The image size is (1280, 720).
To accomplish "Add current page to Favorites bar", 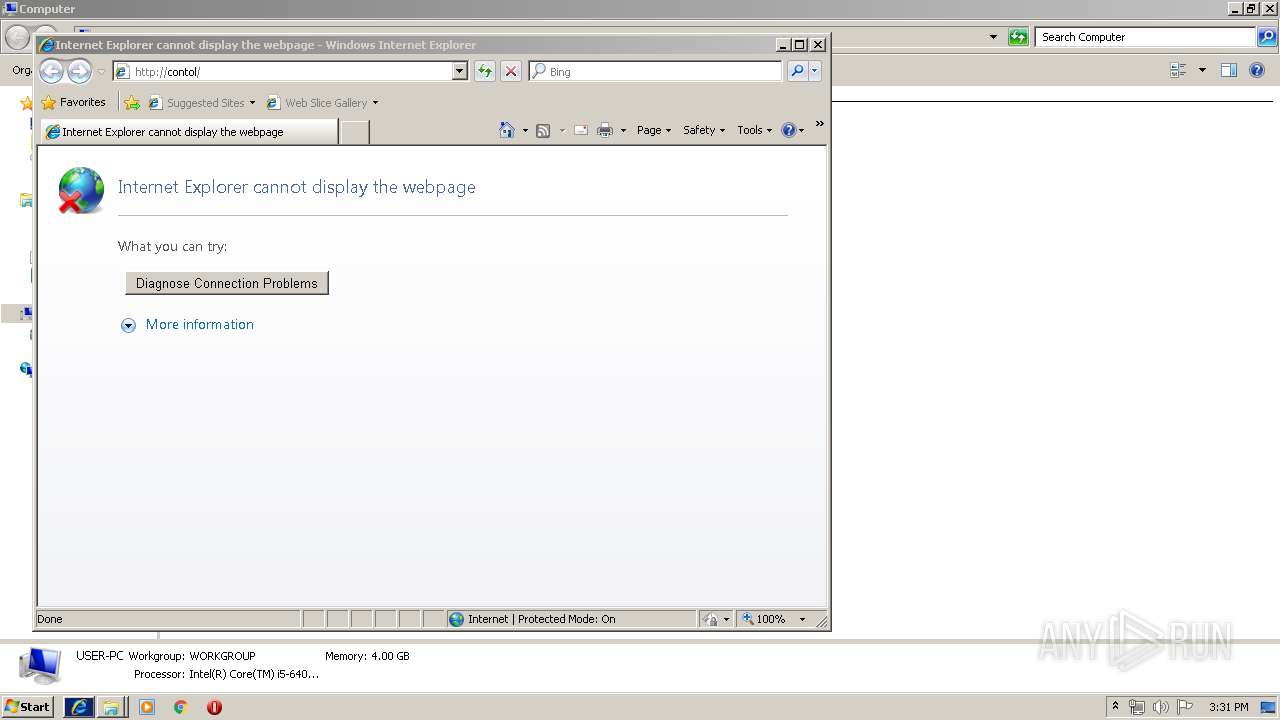I will 132,102.
